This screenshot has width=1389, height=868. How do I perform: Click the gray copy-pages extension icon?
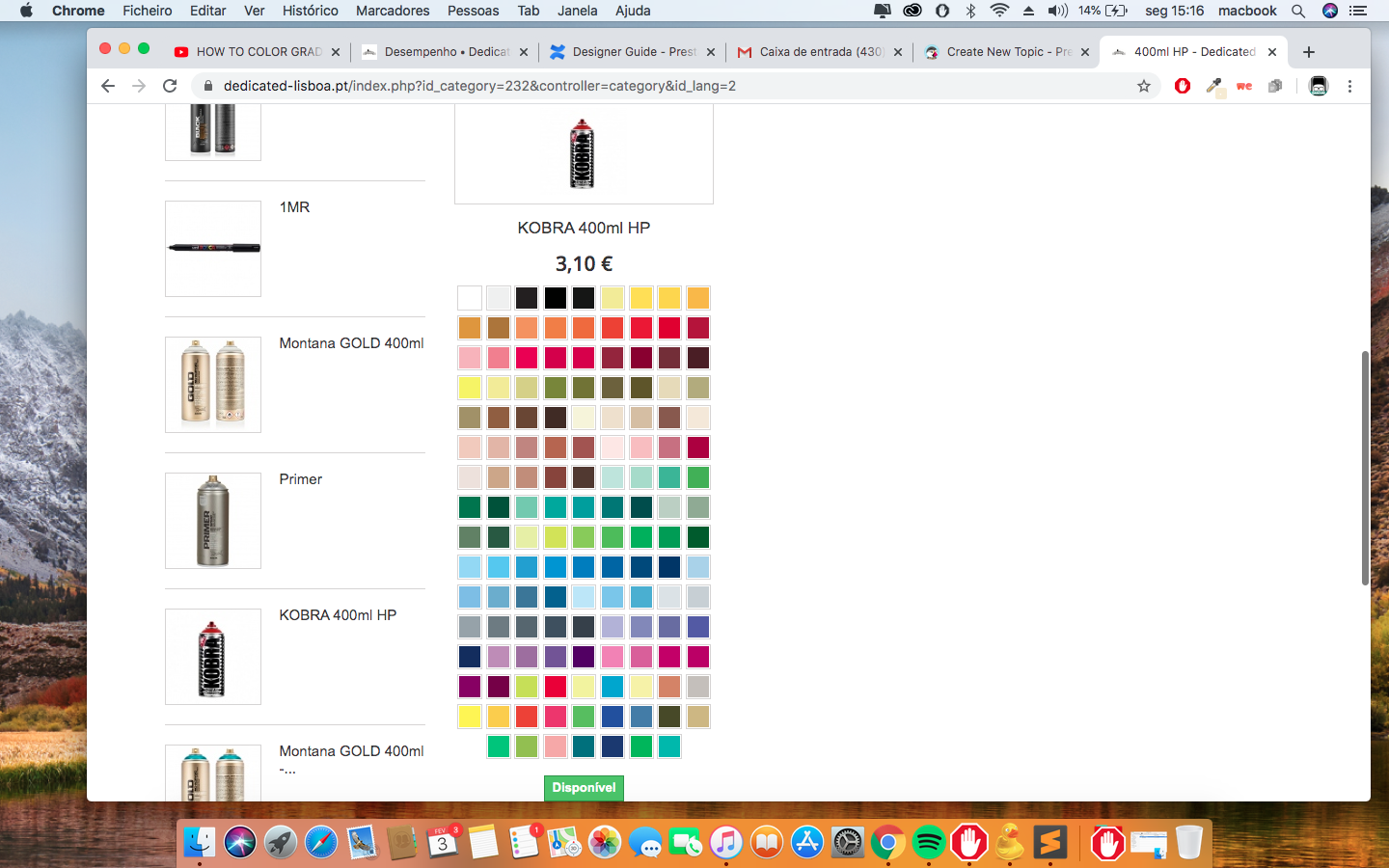click(1275, 86)
